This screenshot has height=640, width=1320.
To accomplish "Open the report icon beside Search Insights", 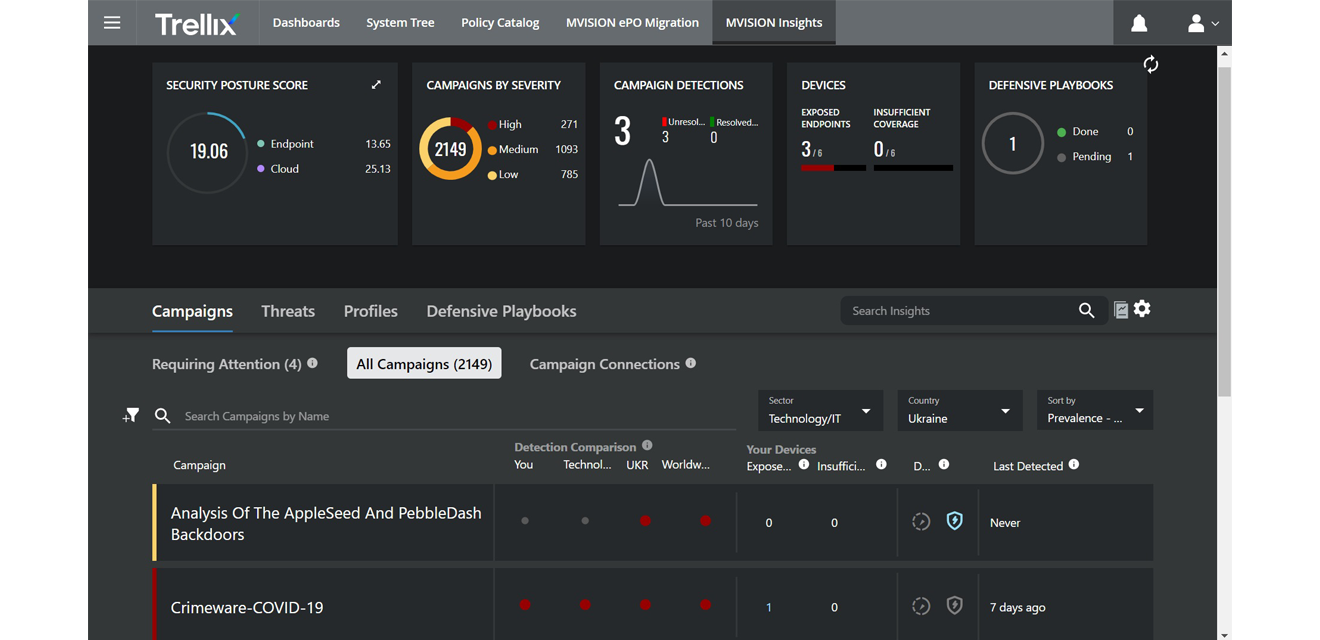I will (x=1121, y=310).
